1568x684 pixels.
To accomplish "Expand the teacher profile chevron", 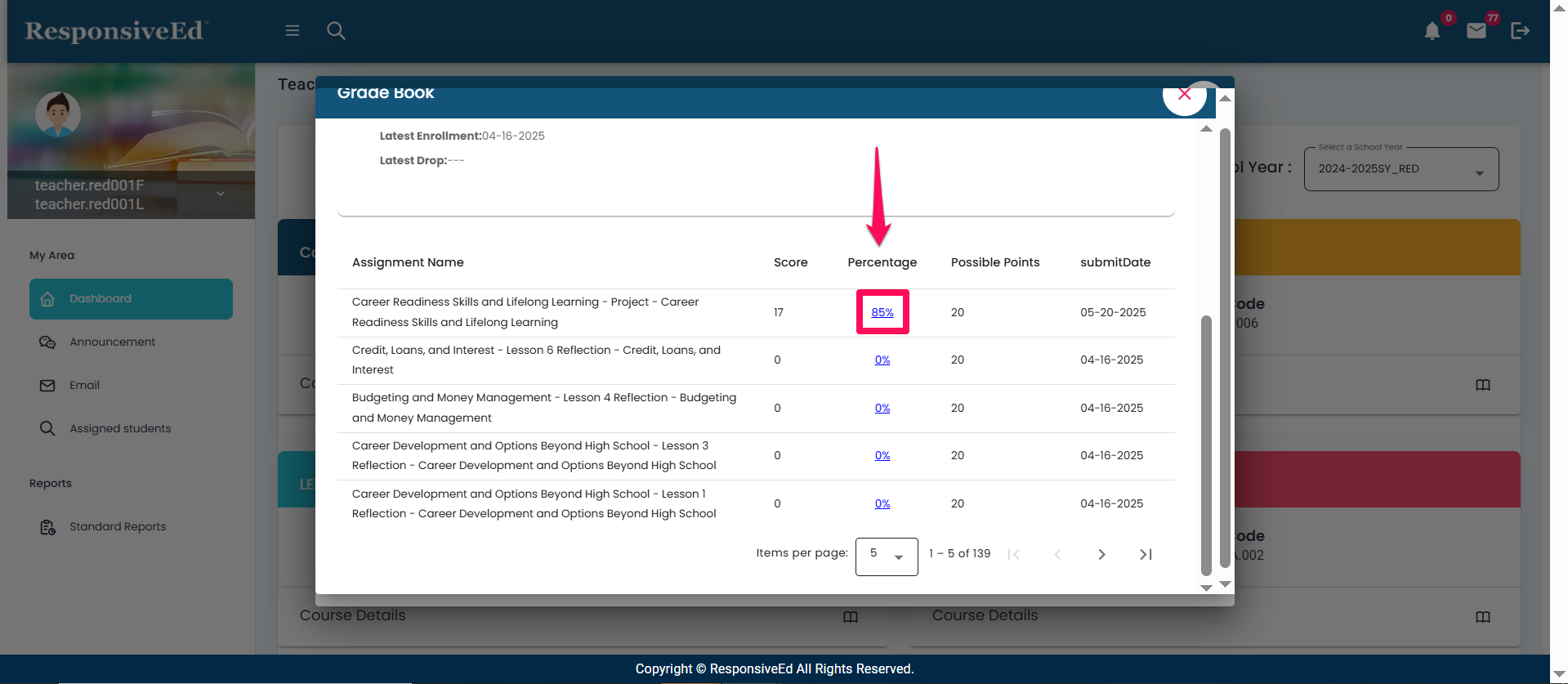I will tap(221, 194).
